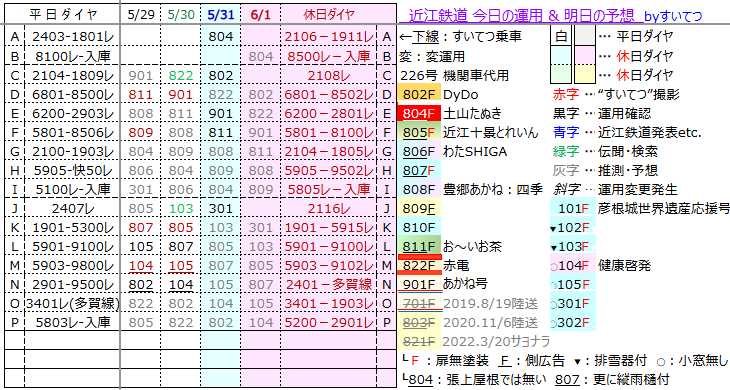Click the 101F 彦根城世界遺産応援号 entry
Image resolution: width=730 pixels, height=390 pixels.
click(640, 208)
